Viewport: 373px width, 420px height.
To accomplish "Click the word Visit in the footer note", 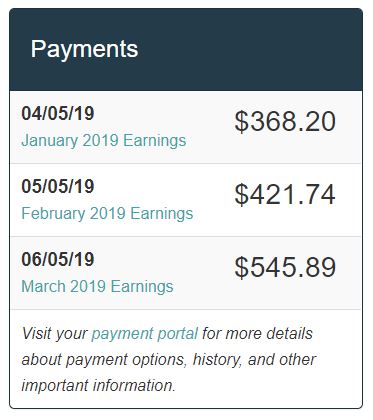I will coord(36,333).
